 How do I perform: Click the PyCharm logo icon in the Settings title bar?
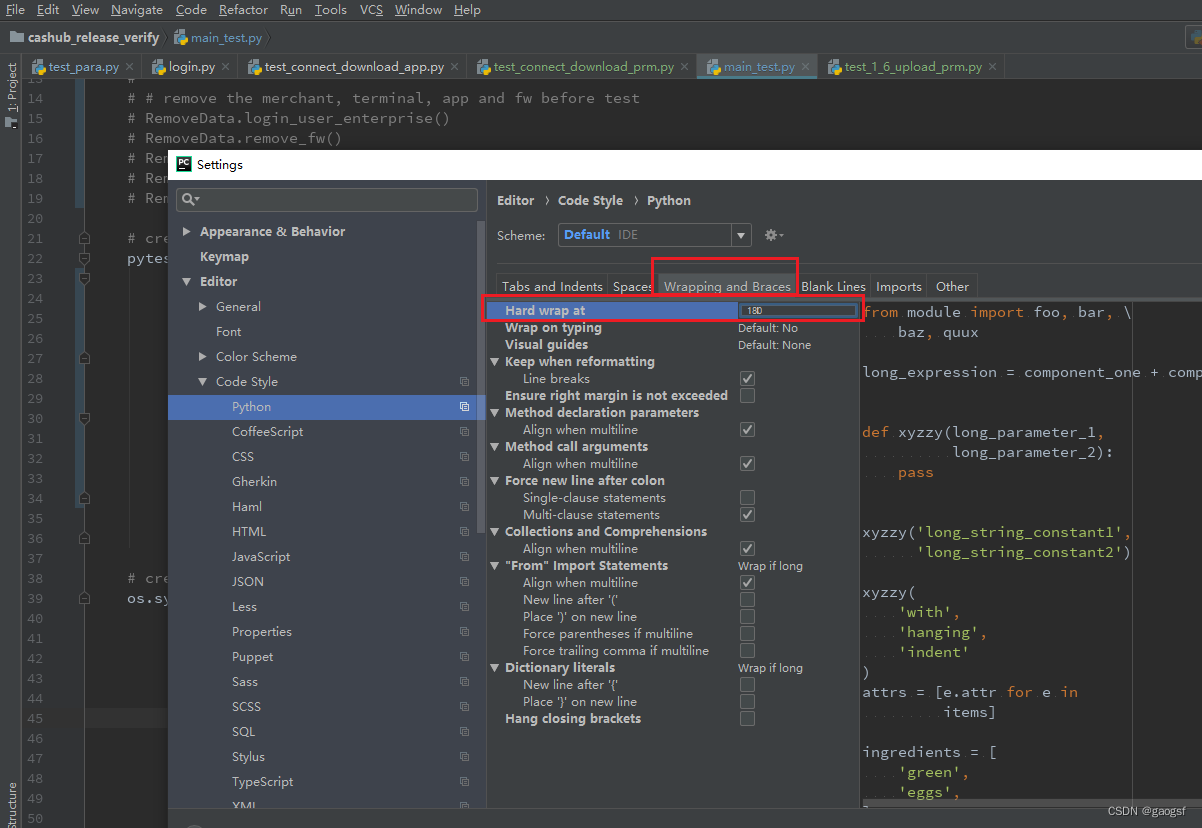185,164
